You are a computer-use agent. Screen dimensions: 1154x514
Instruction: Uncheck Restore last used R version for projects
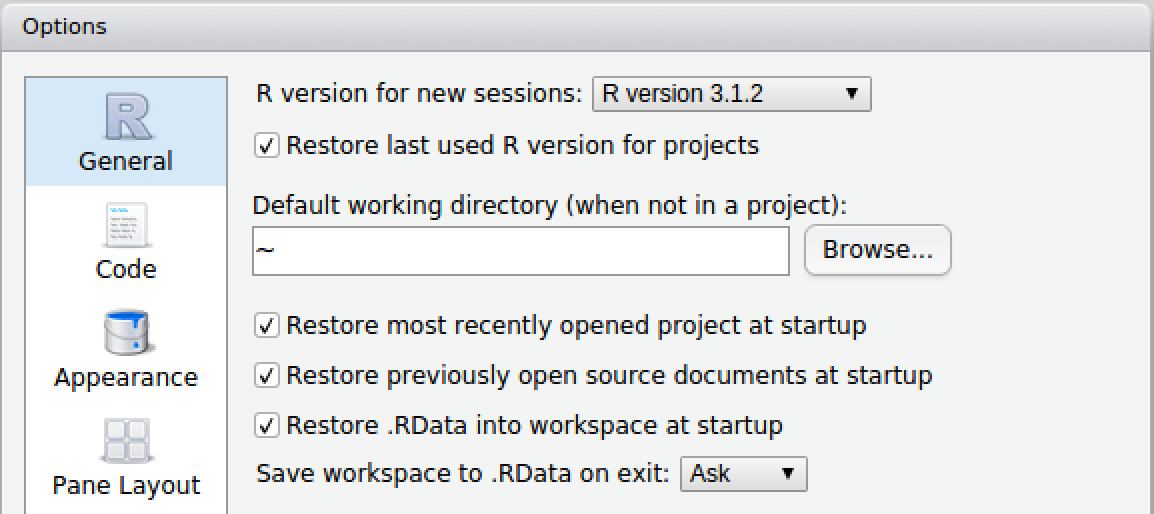[267, 146]
